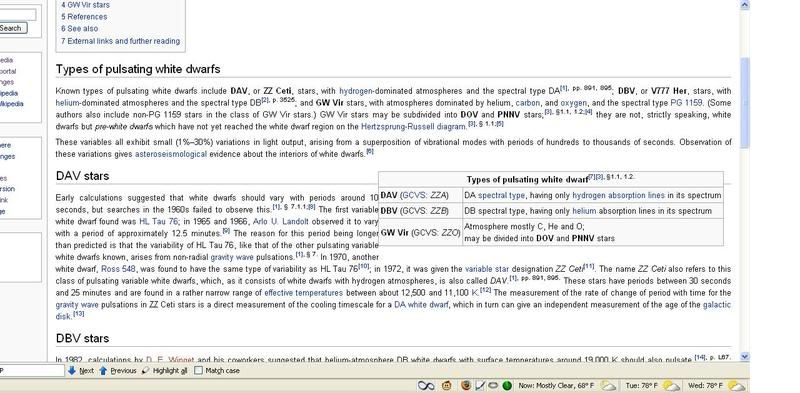Screen dimensions: 800x393
Task: Click 'Wed: 78° F' forecast text
Action: click(x=706, y=386)
